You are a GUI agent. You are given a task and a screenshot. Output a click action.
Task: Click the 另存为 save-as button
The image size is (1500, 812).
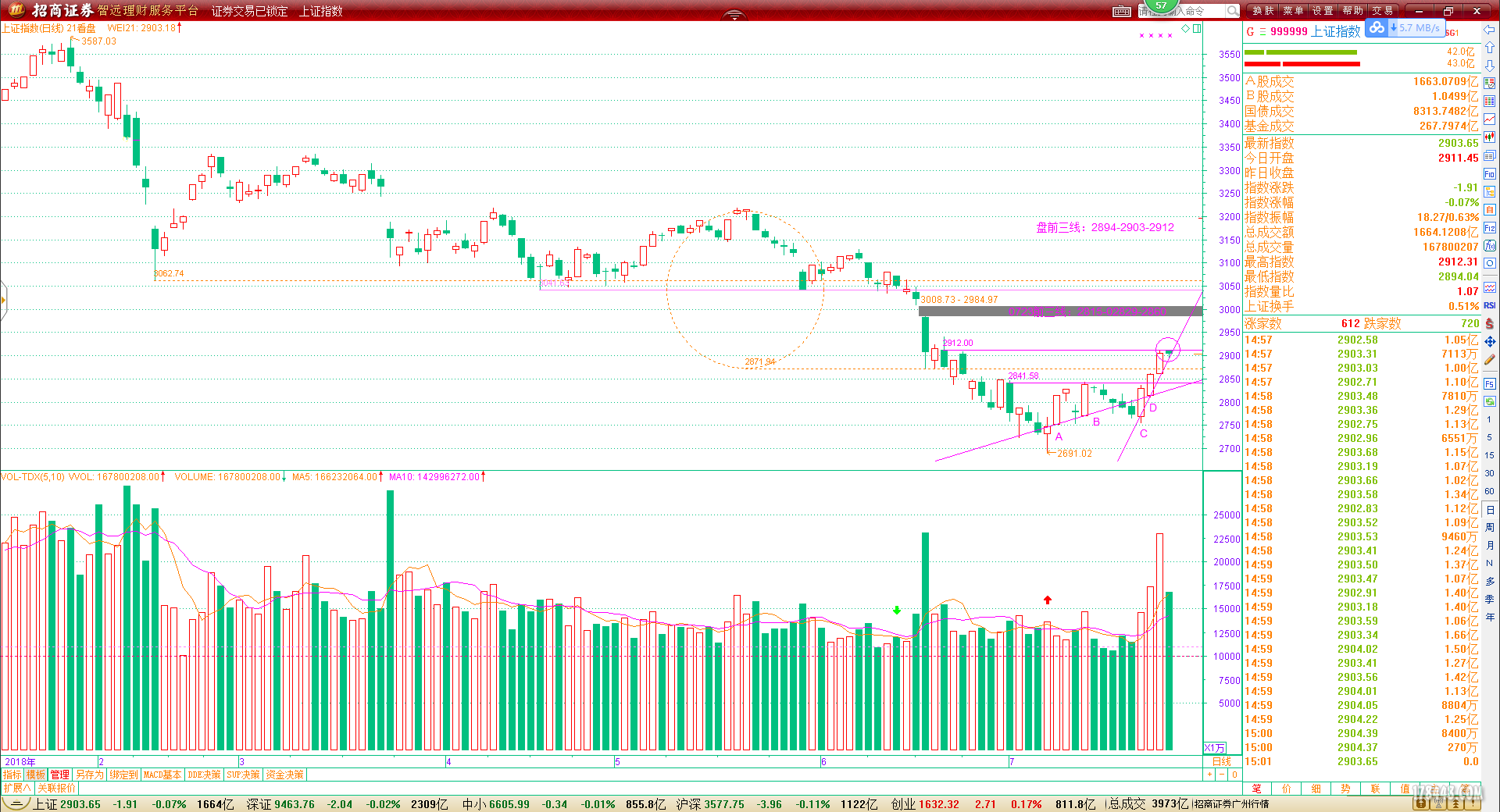pos(89,775)
